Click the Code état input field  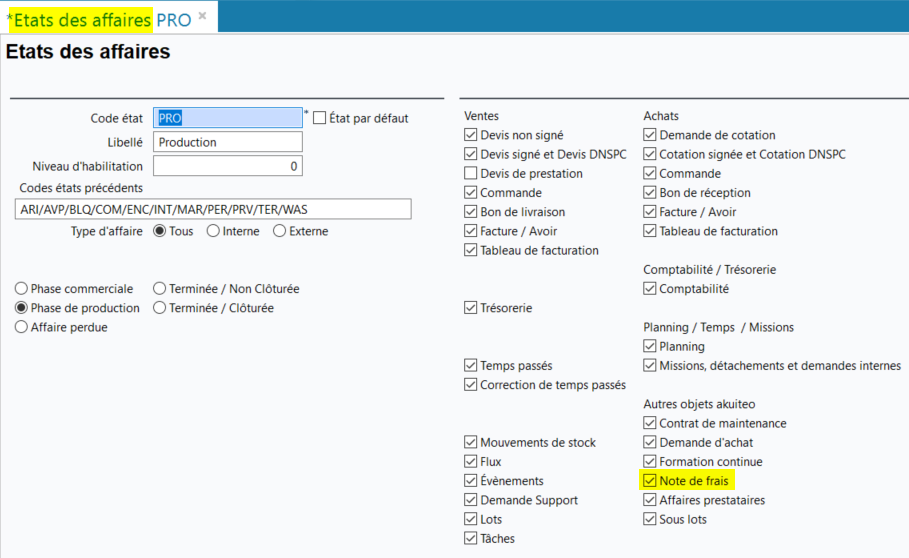tap(228, 118)
